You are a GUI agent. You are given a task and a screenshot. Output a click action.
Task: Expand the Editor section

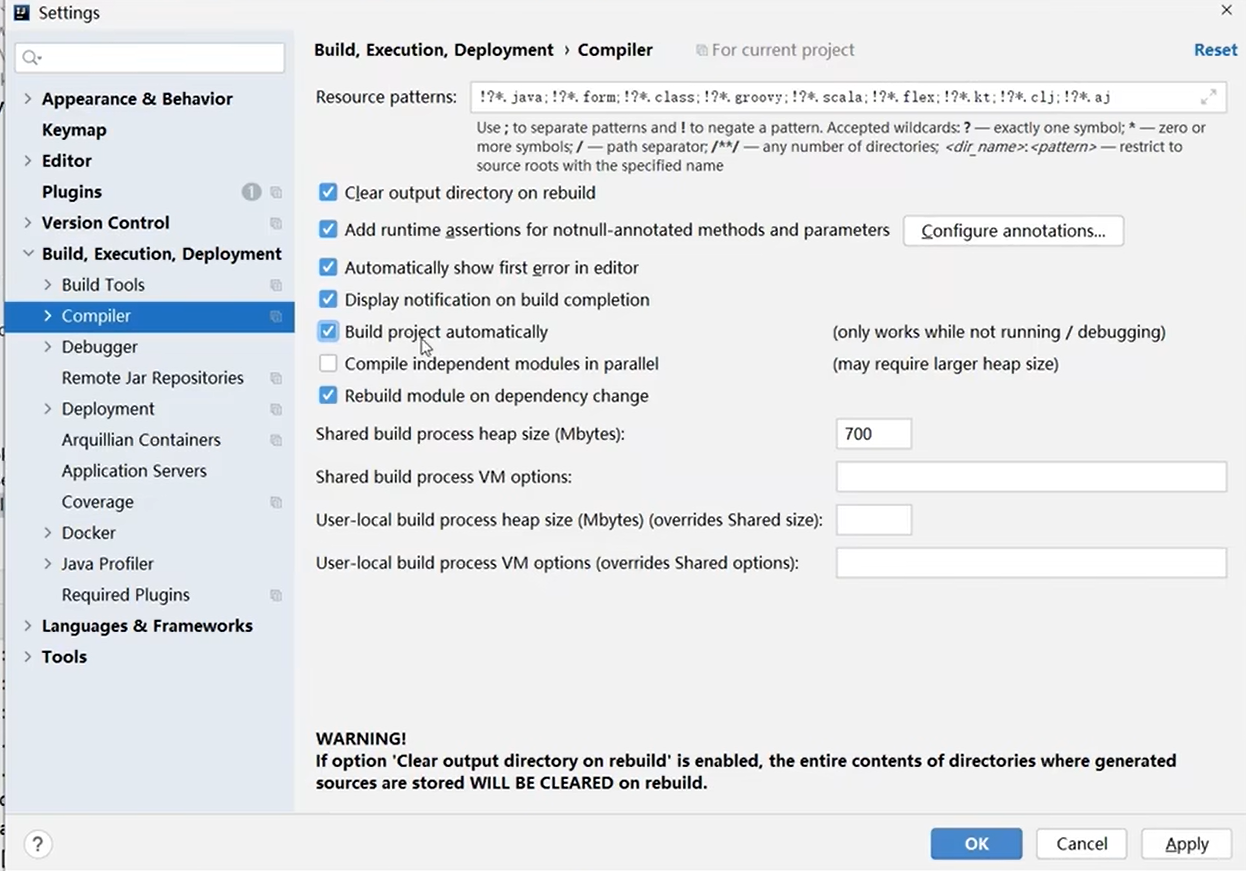pos(27,160)
